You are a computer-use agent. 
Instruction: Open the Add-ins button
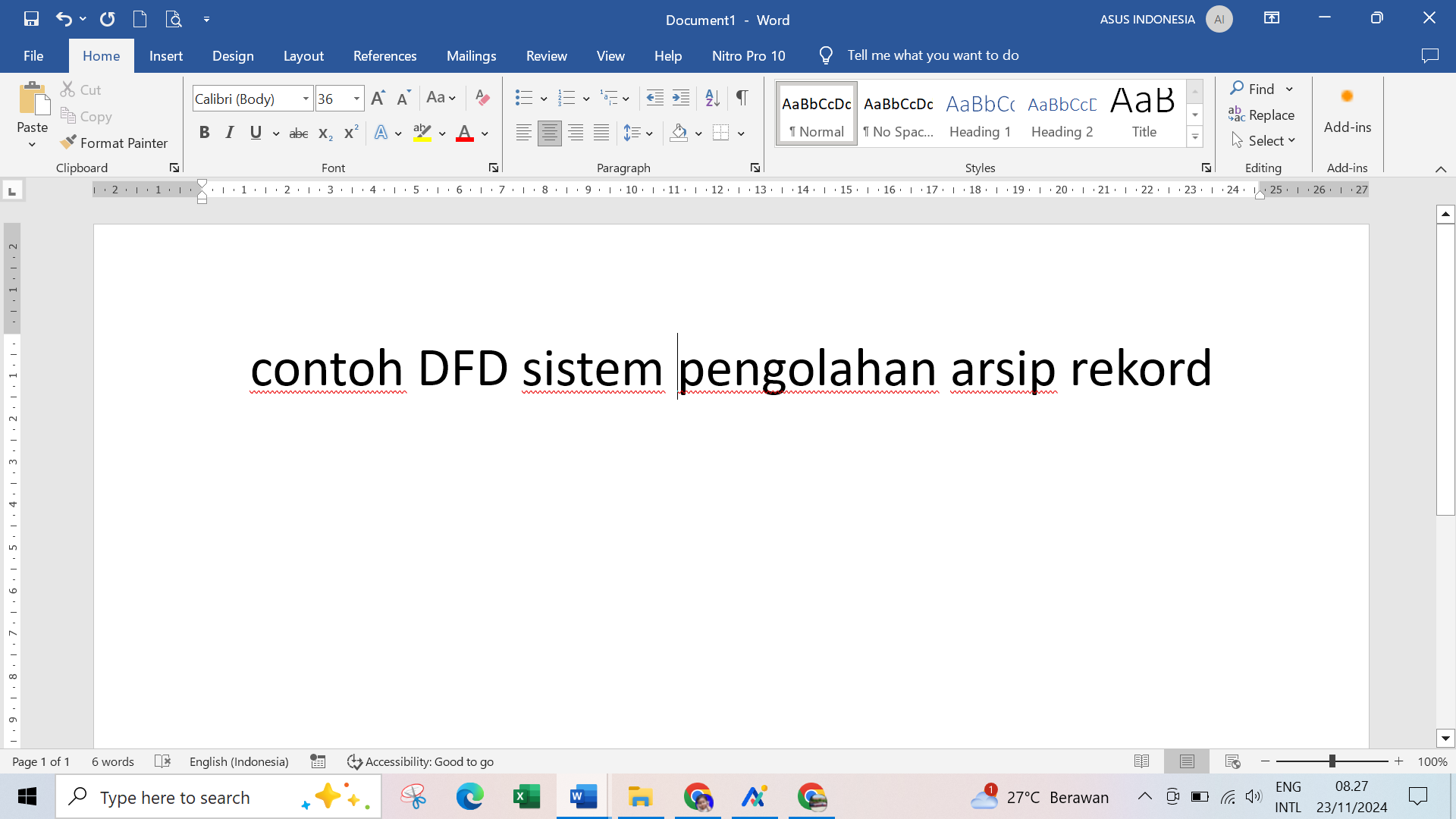click(1348, 112)
